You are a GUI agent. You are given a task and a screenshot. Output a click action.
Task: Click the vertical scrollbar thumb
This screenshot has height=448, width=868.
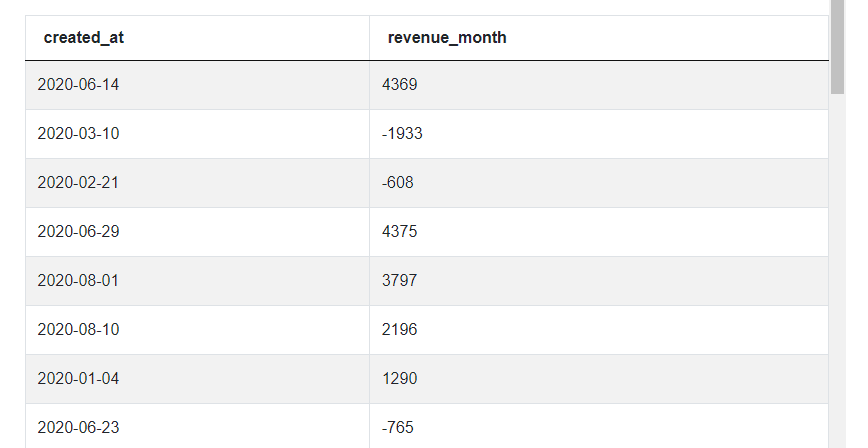click(x=838, y=45)
